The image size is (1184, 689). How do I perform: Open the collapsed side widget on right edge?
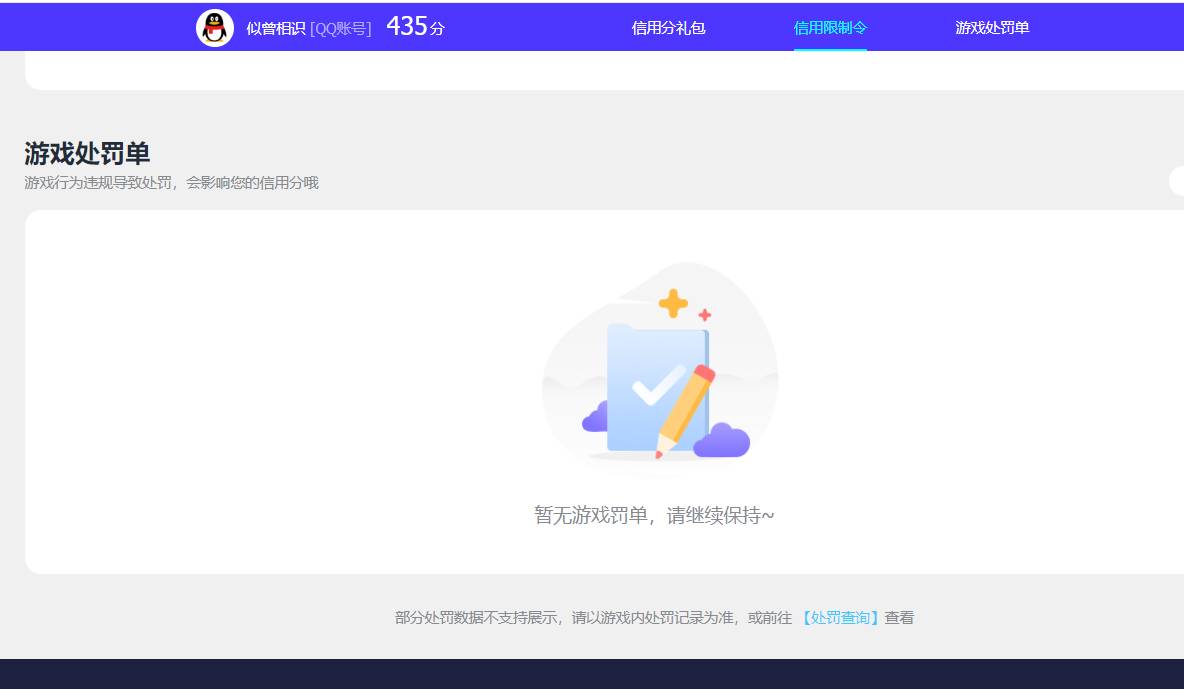point(1178,180)
